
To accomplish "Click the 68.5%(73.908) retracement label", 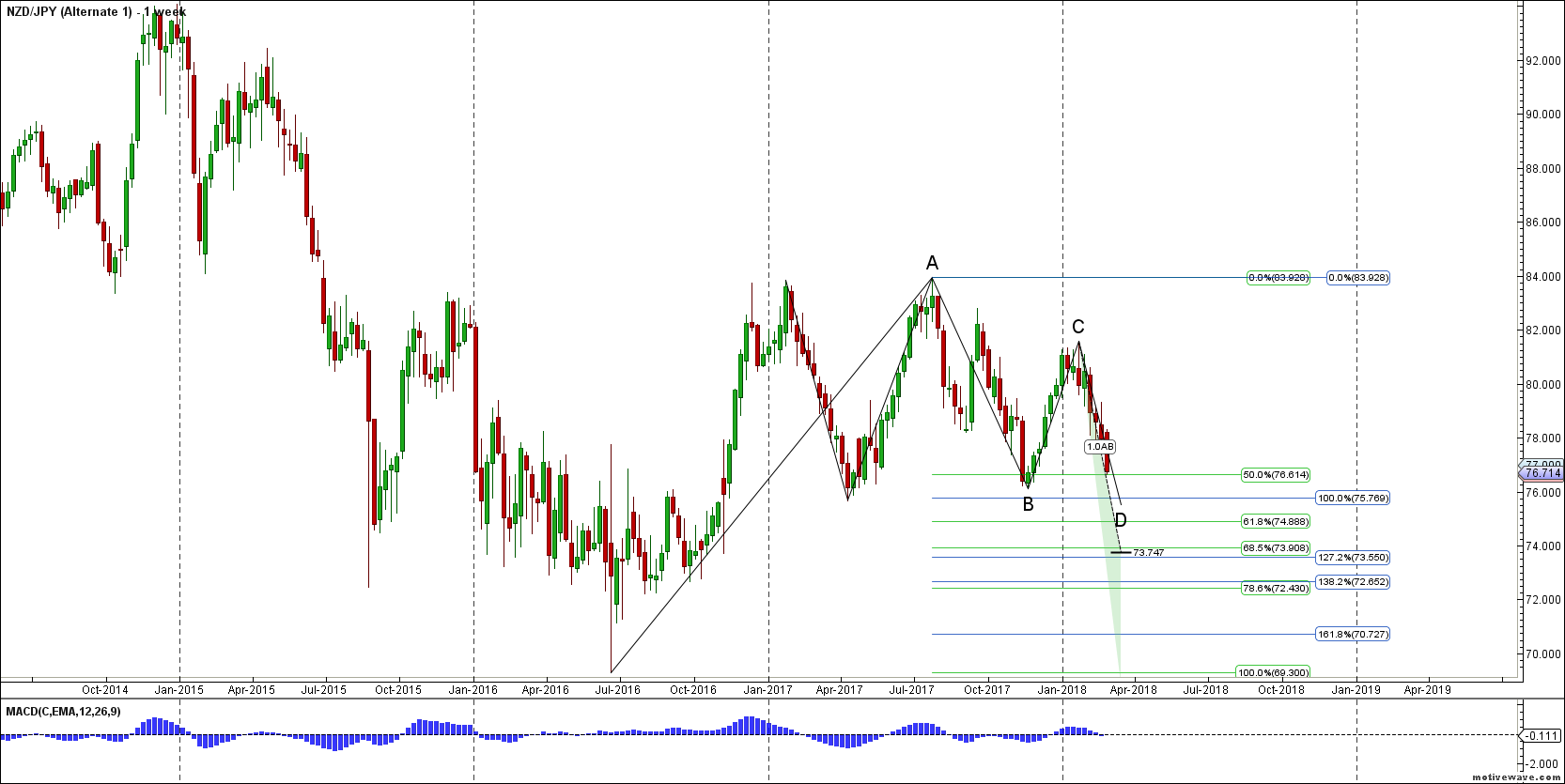I will click(1276, 548).
